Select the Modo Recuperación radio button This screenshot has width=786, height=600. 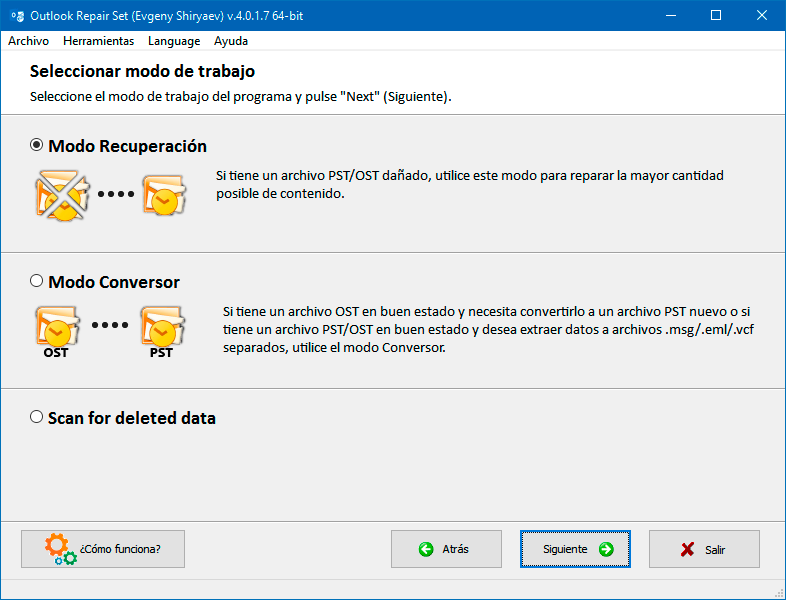pos(36,145)
